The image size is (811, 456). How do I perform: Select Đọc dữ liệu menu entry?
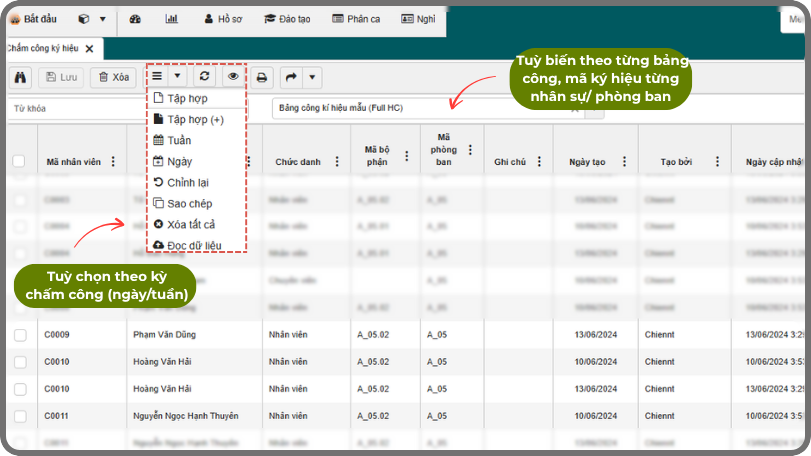[x=196, y=245]
